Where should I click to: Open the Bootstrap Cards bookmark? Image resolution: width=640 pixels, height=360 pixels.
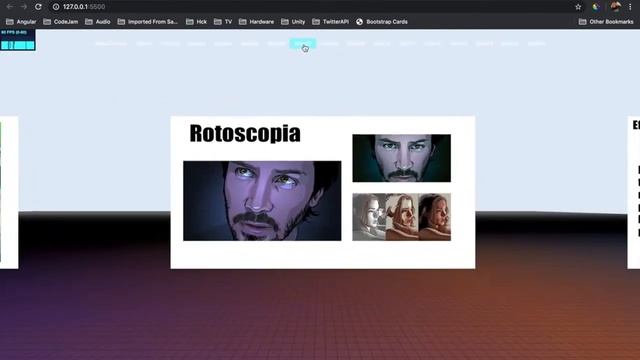382,22
